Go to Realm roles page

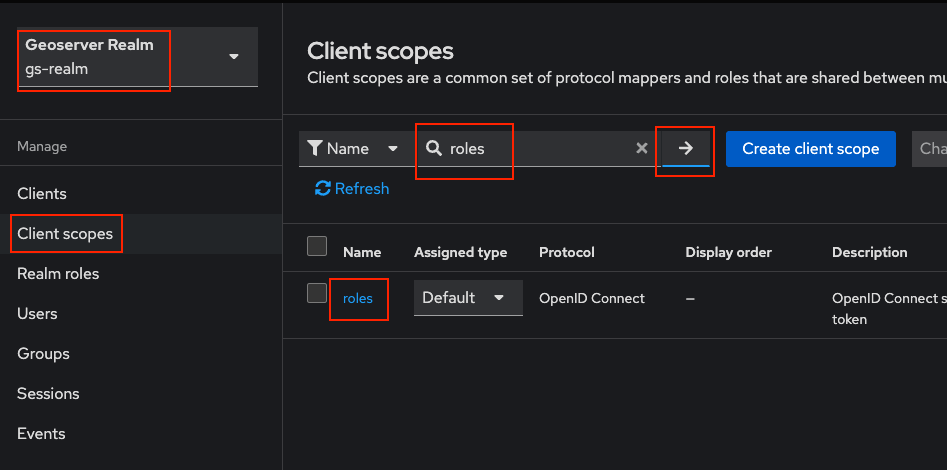(58, 273)
